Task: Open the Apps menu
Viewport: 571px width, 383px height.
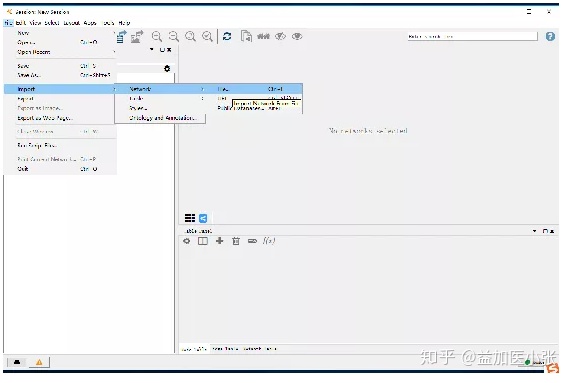Action: point(90,23)
